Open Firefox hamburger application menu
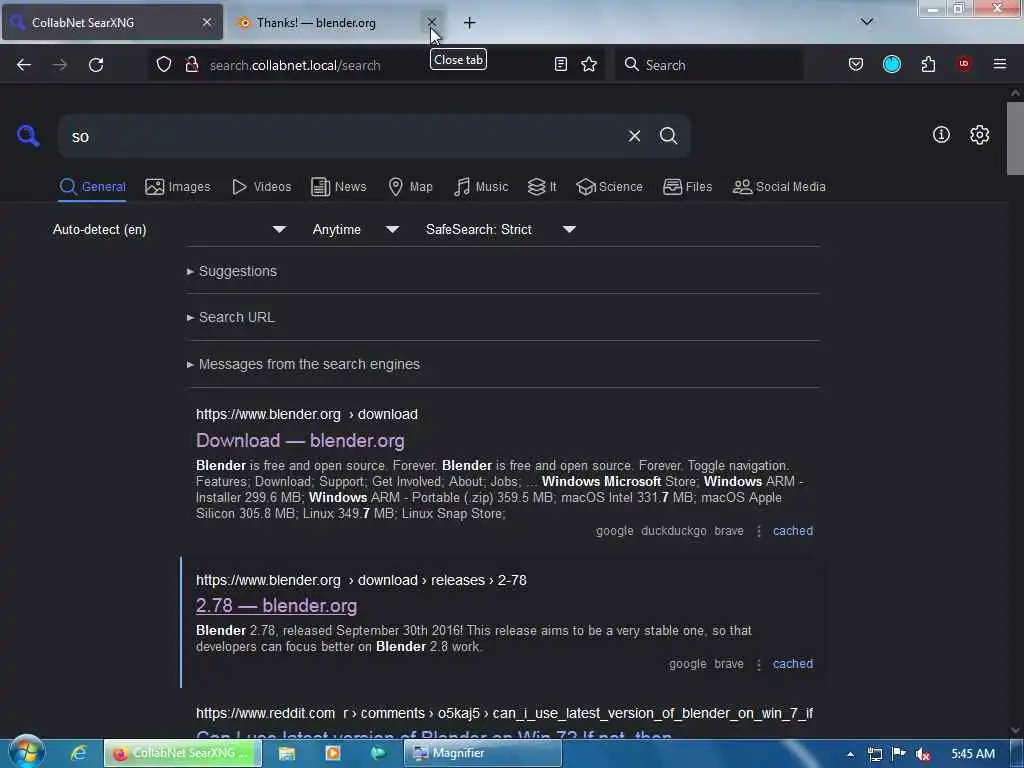The height and width of the screenshot is (768, 1024). 1000,64
